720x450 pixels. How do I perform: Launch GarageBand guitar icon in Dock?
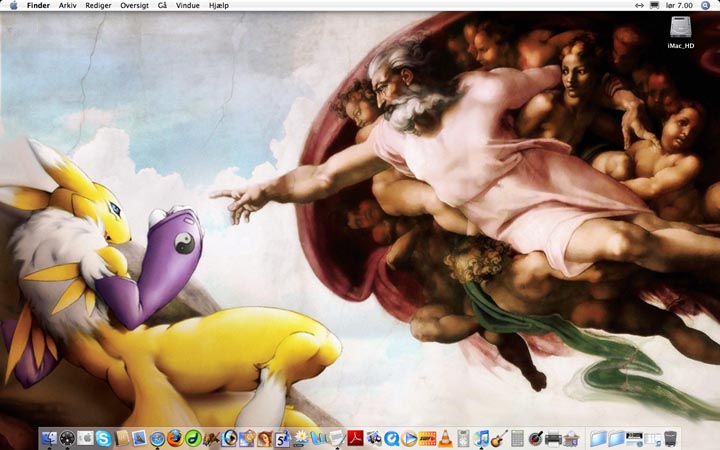click(500, 438)
